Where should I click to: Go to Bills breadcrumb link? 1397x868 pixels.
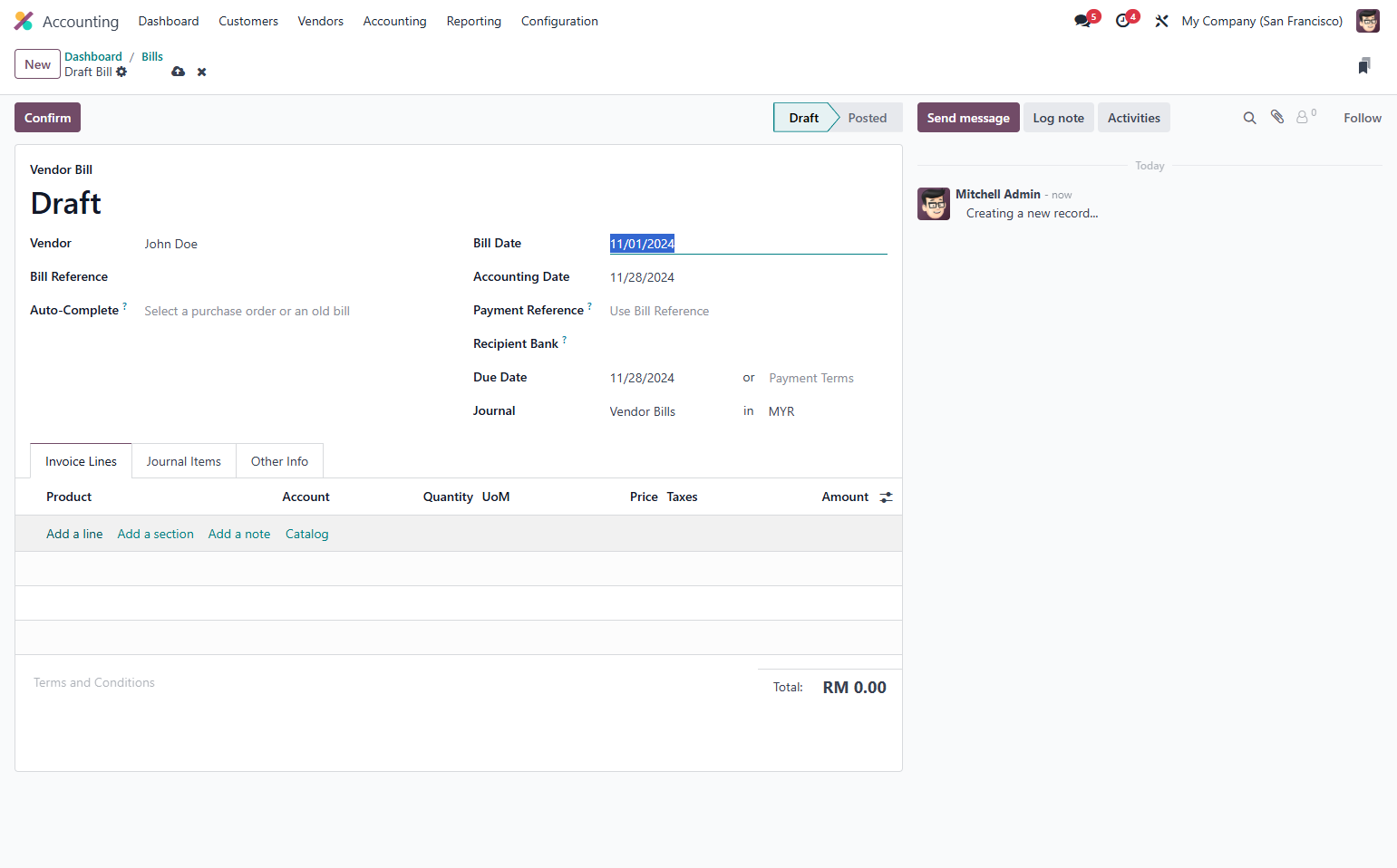coord(152,56)
